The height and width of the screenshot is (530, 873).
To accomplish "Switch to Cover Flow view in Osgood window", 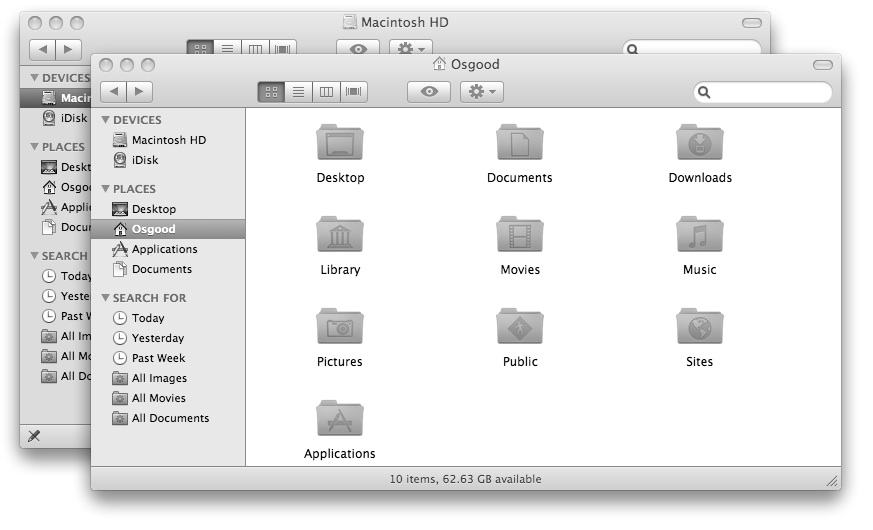I will (x=354, y=92).
